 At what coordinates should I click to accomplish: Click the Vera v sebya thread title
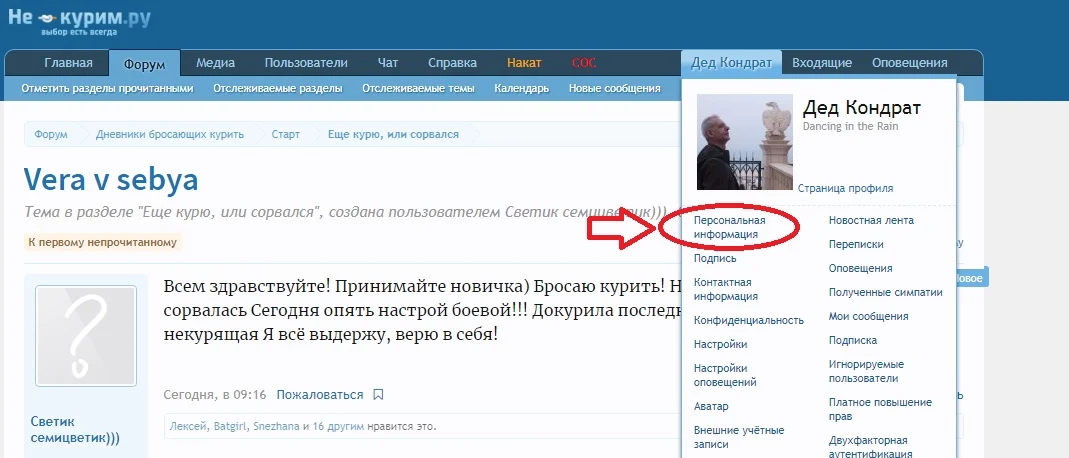click(x=111, y=179)
